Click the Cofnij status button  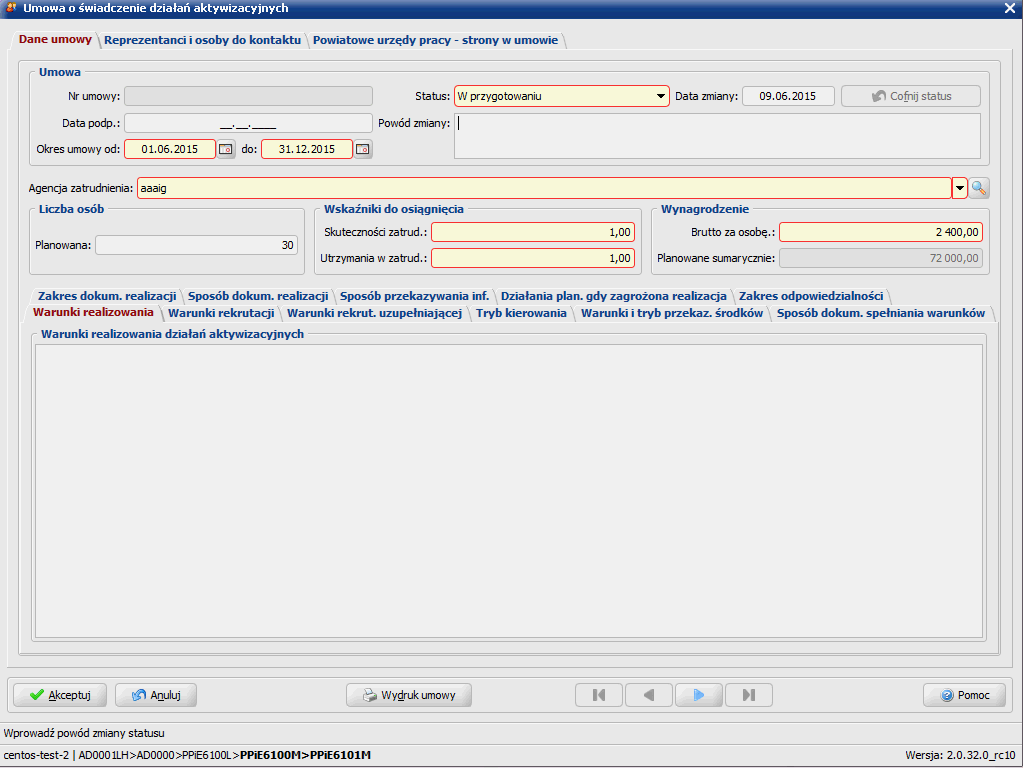[x=911, y=97]
